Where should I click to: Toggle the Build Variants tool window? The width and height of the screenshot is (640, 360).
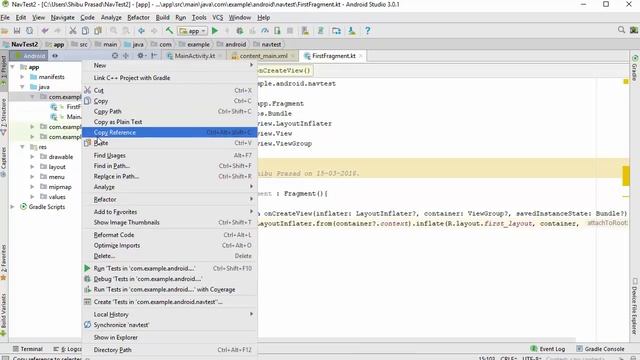tap(4, 314)
